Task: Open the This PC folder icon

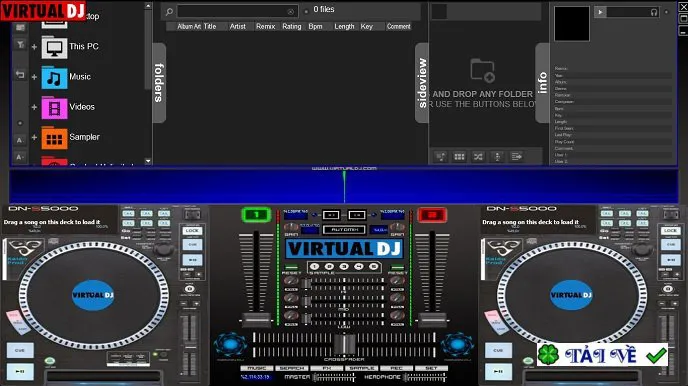Action: (54, 47)
